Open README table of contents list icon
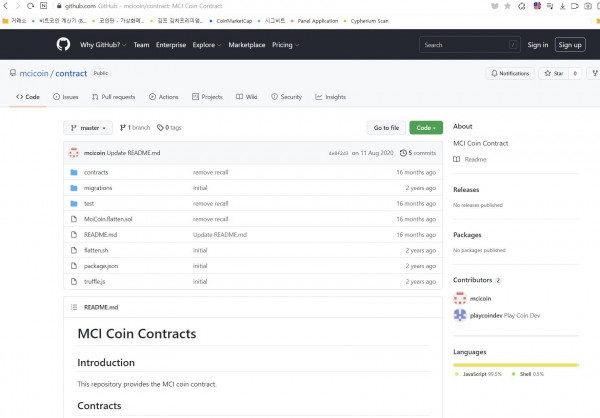 click(x=74, y=307)
